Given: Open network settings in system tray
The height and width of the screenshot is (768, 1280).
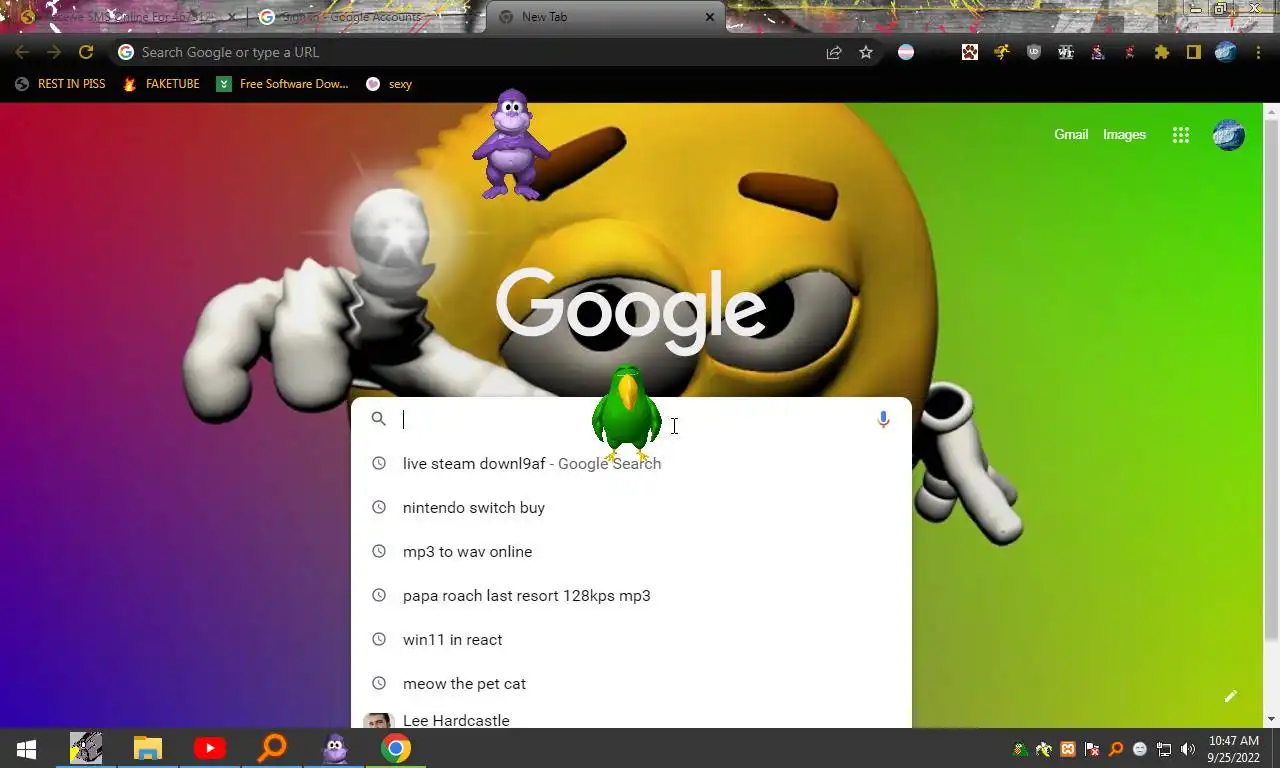Looking at the screenshot, I should click(1164, 749).
